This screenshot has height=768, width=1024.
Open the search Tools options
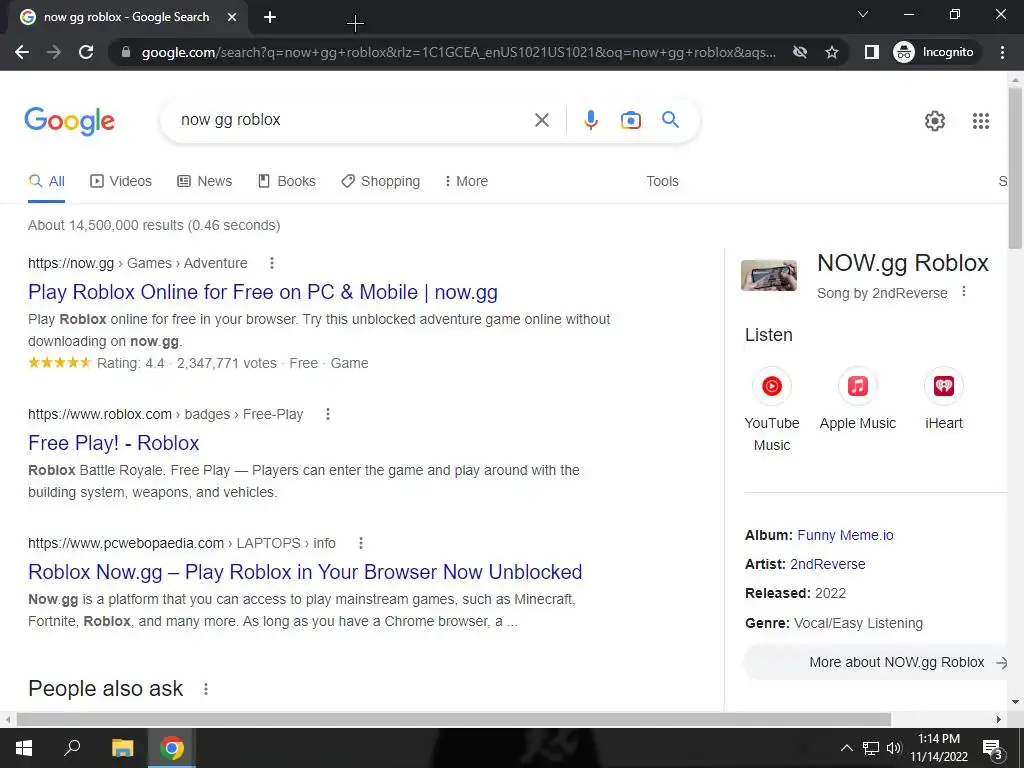coord(662,182)
